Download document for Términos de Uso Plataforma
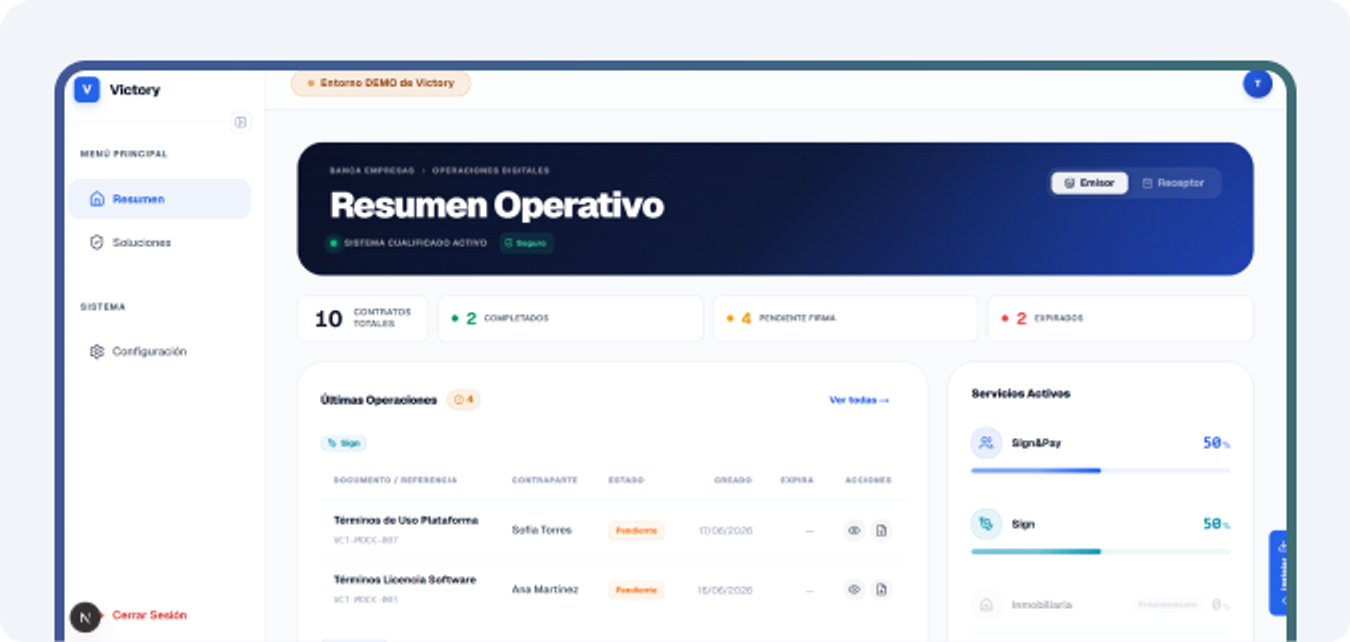 tap(881, 531)
